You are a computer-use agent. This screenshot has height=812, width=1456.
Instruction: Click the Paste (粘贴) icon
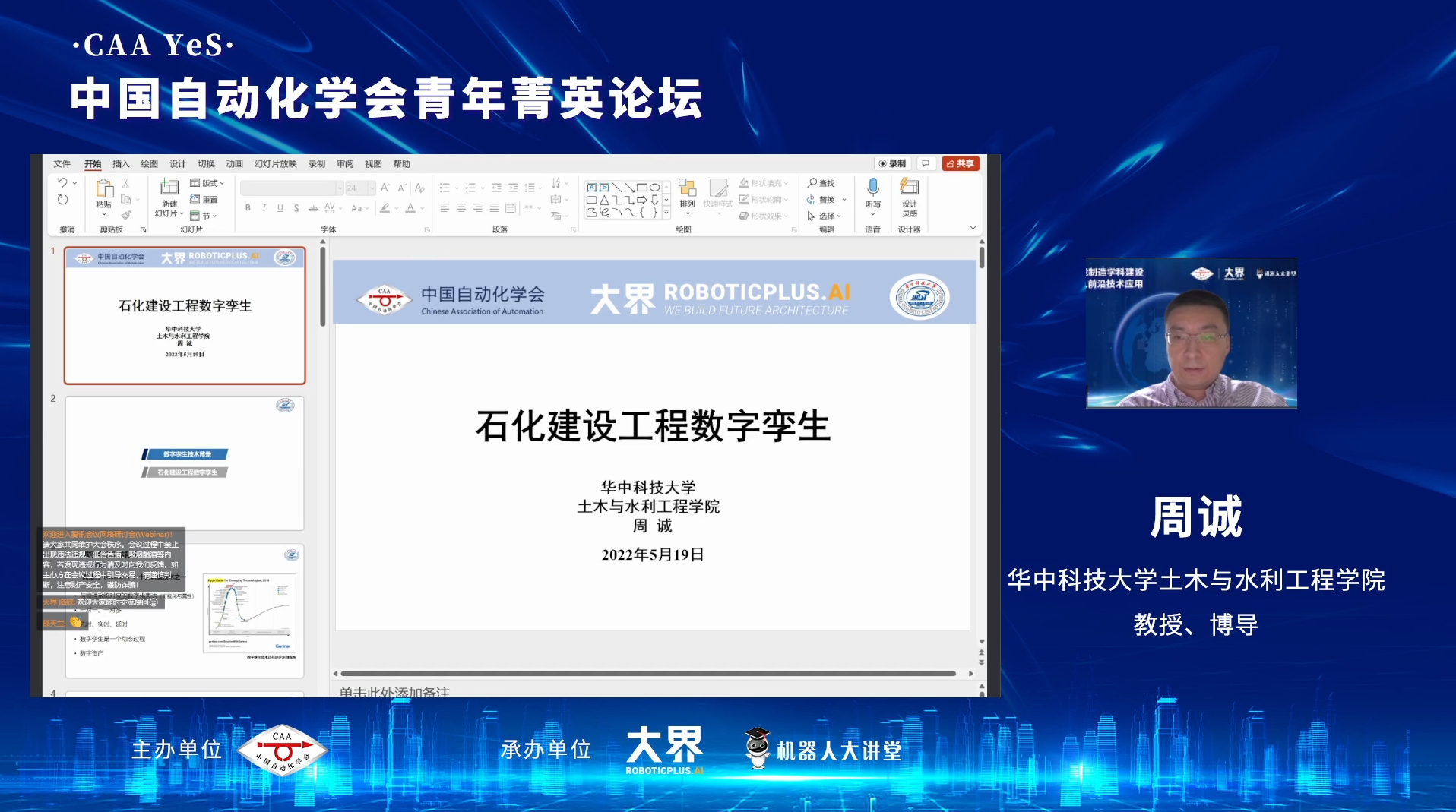[x=104, y=188]
